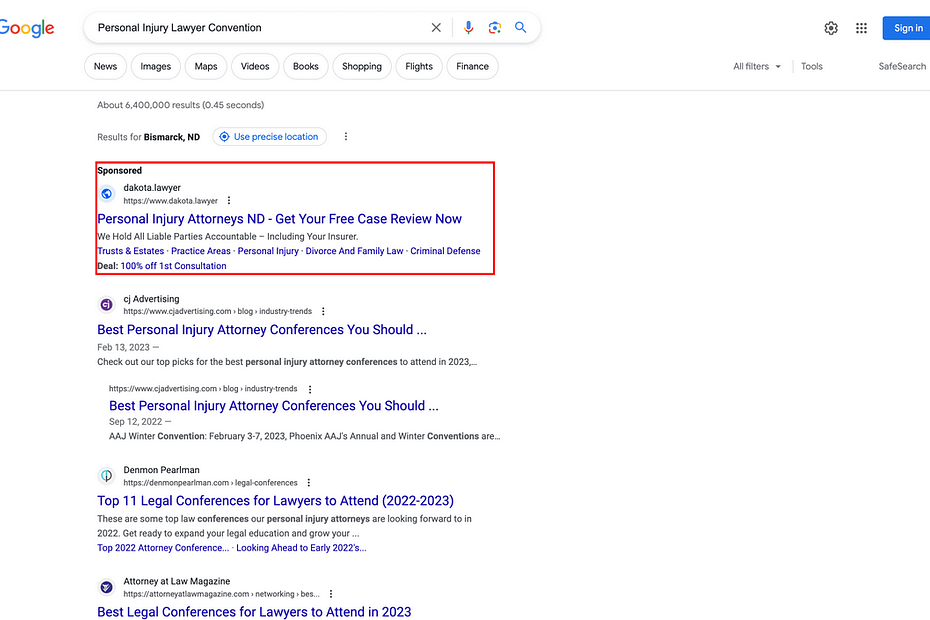930x620 pixels.
Task: Open three-dot menu next to Use precise location
Action: pyautogui.click(x=346, y=136)
